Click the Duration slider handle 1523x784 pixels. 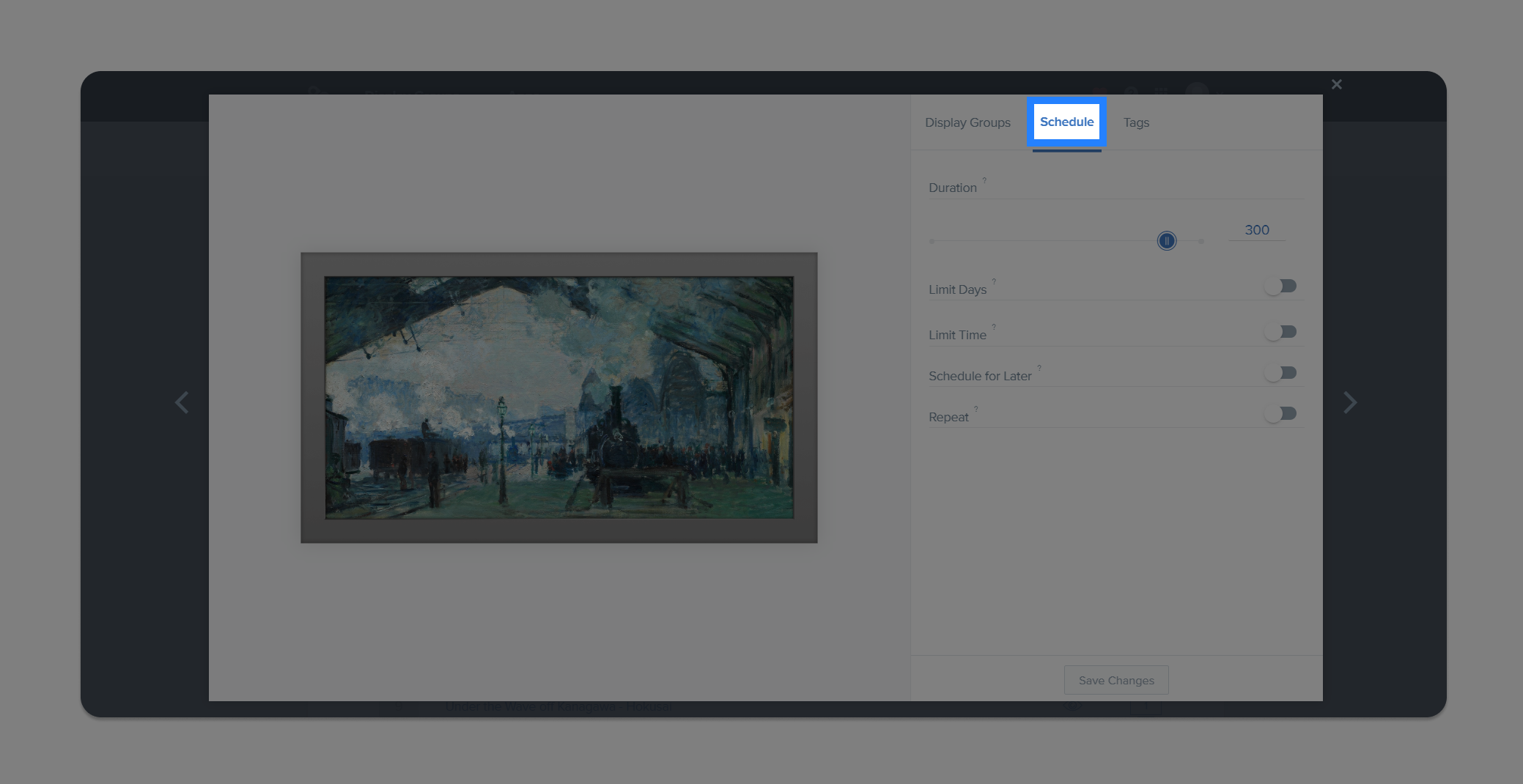coord(1166,240)
